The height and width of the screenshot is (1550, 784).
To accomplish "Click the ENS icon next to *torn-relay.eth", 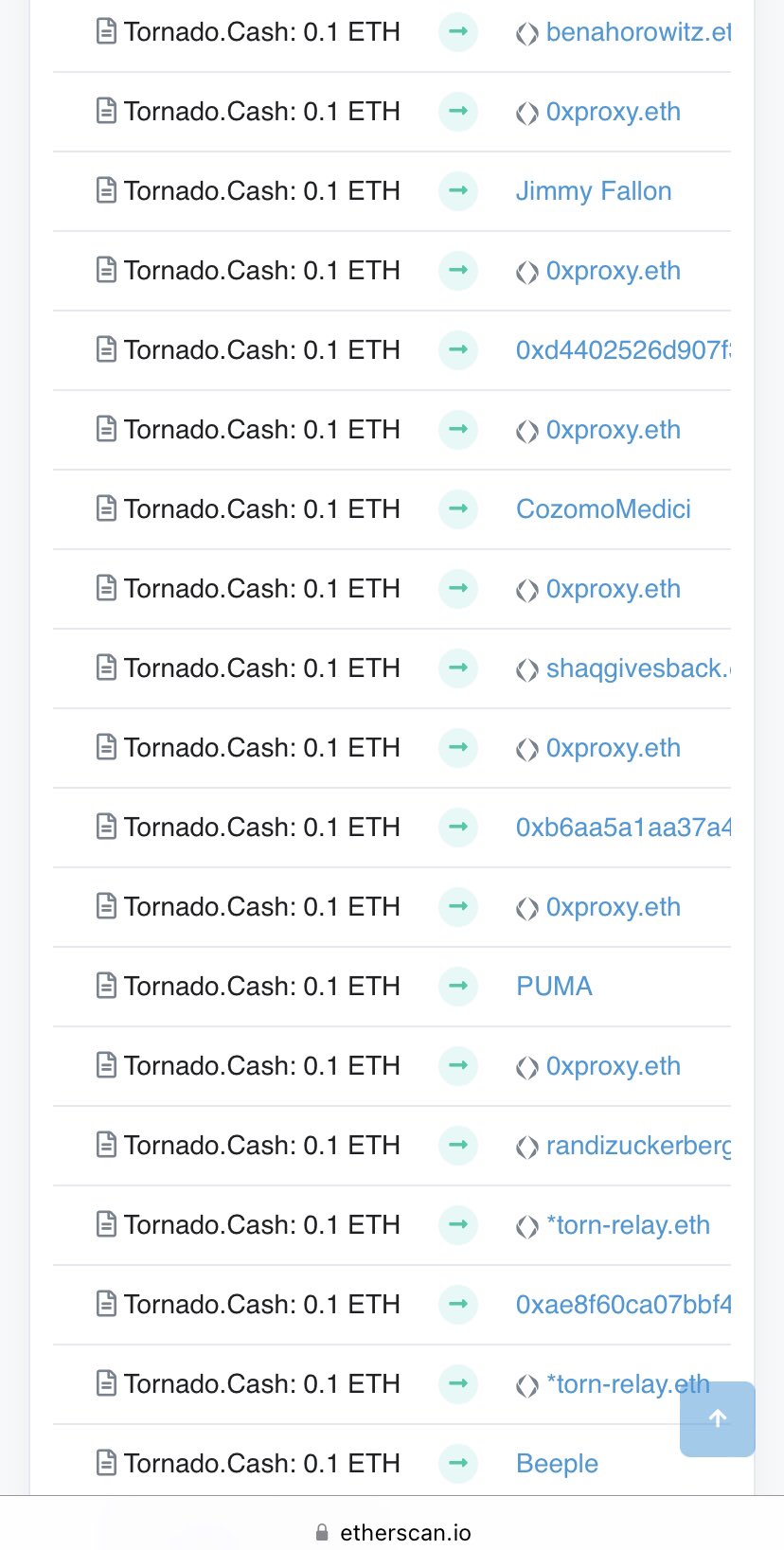I will [526, 1225].
